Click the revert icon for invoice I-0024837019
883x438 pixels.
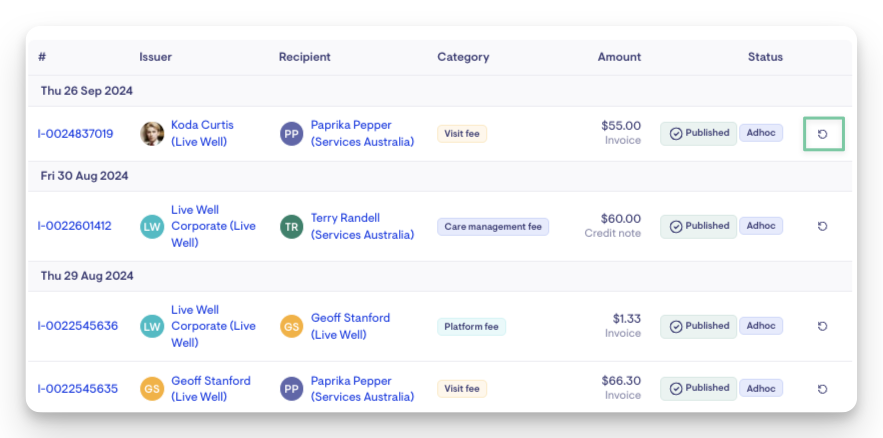(x=823, y=134)
